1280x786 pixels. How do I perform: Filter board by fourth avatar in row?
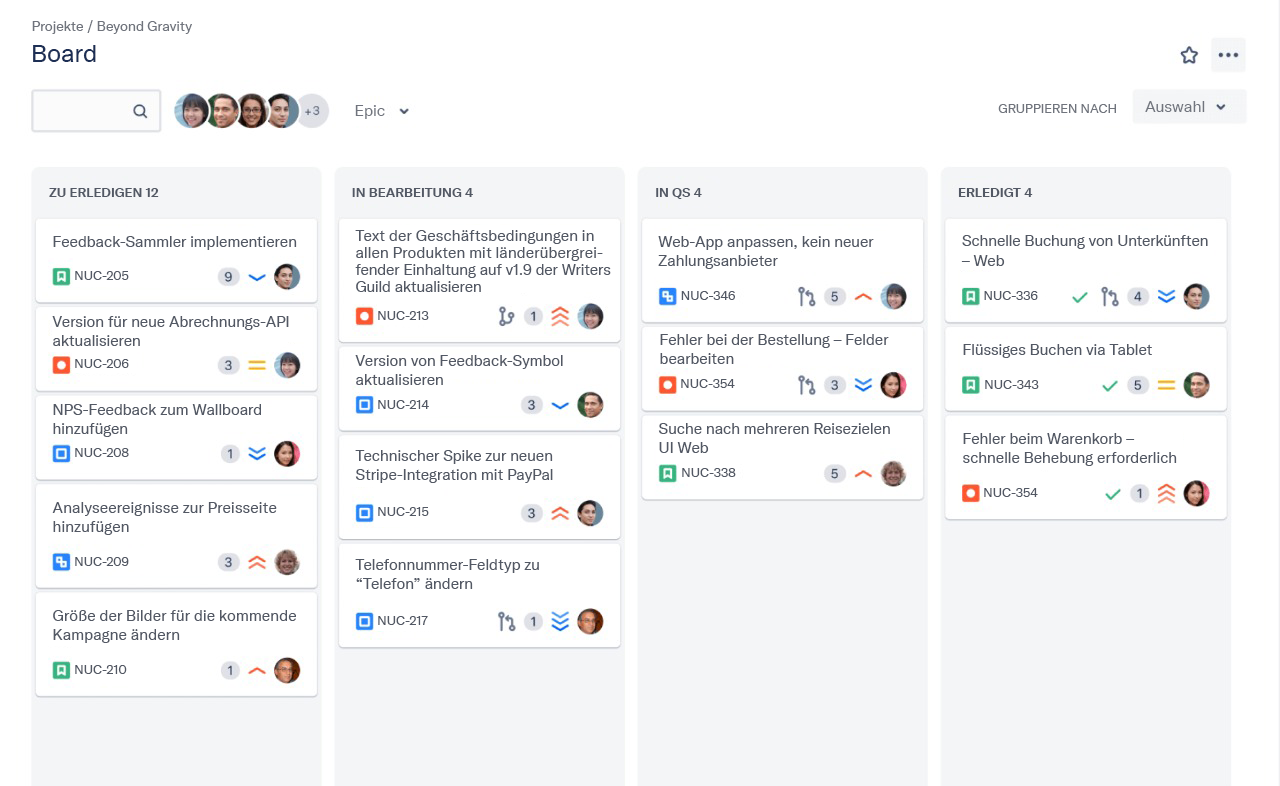click(x=282, y=111)
